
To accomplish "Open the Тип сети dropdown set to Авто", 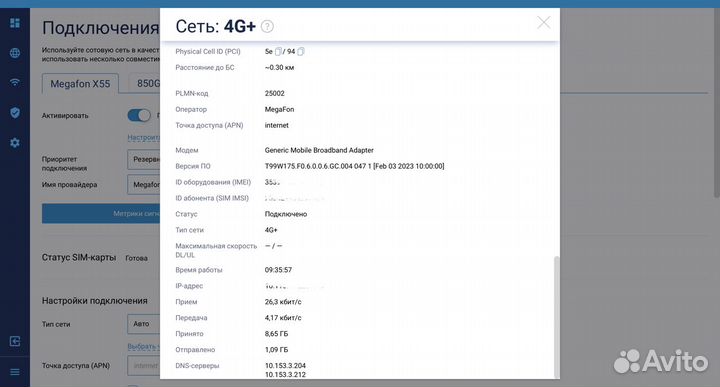I will (144, 324).
